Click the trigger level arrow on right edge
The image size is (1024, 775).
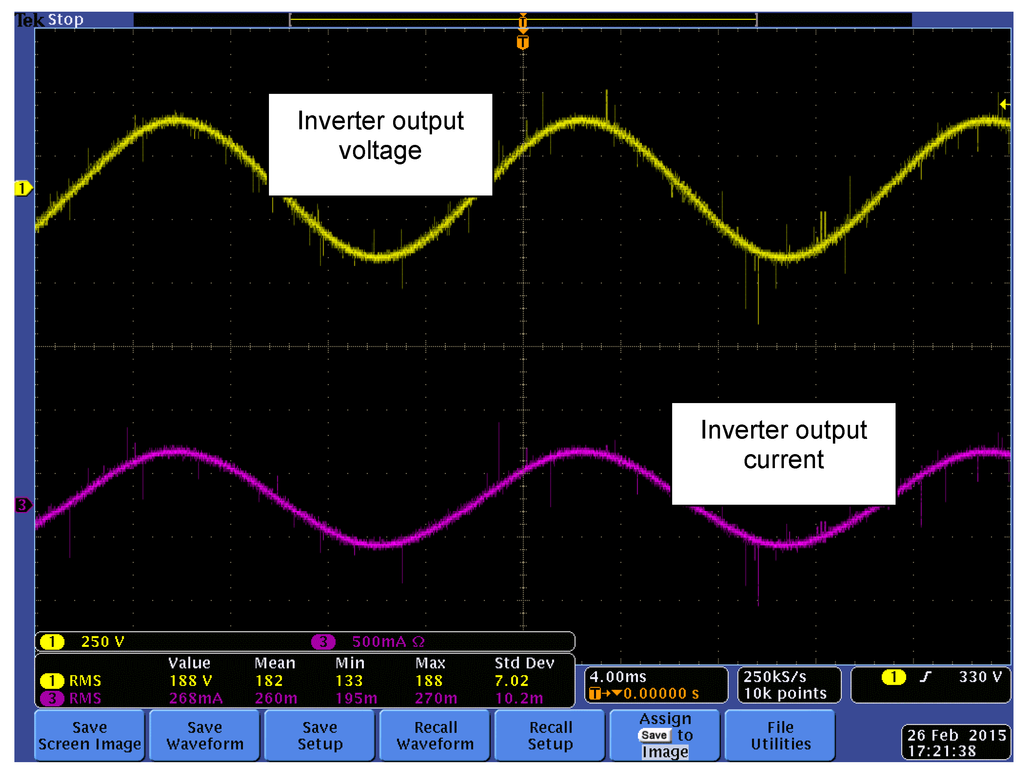pyautogui.click(x=1005, y=104)
